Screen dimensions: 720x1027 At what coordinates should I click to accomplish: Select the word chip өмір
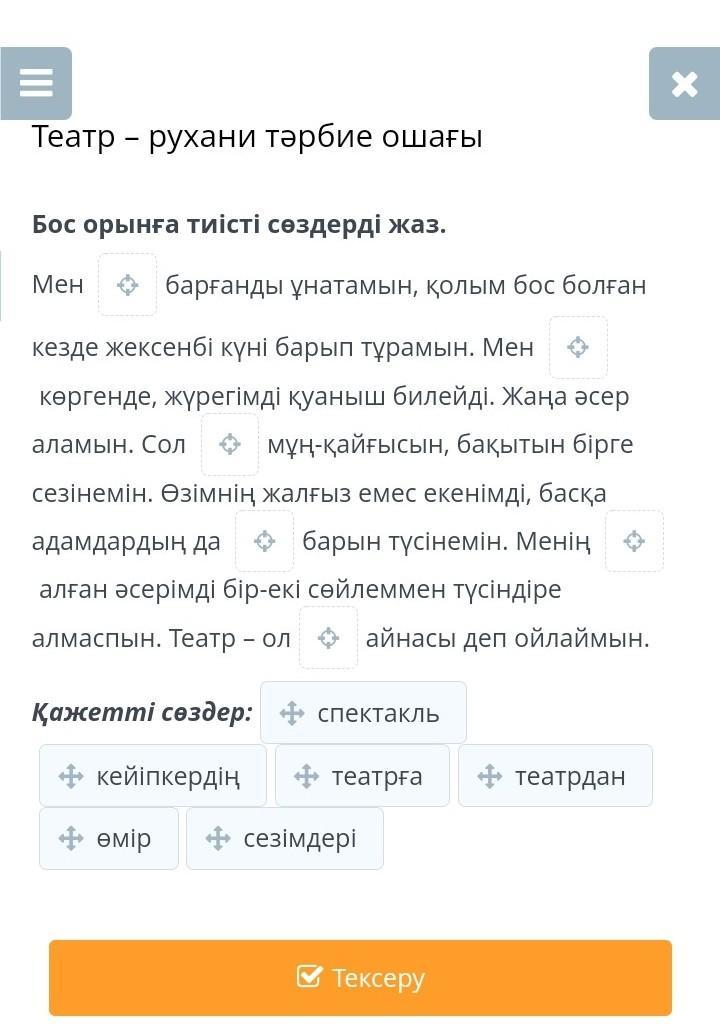click(x=109, y=838)
